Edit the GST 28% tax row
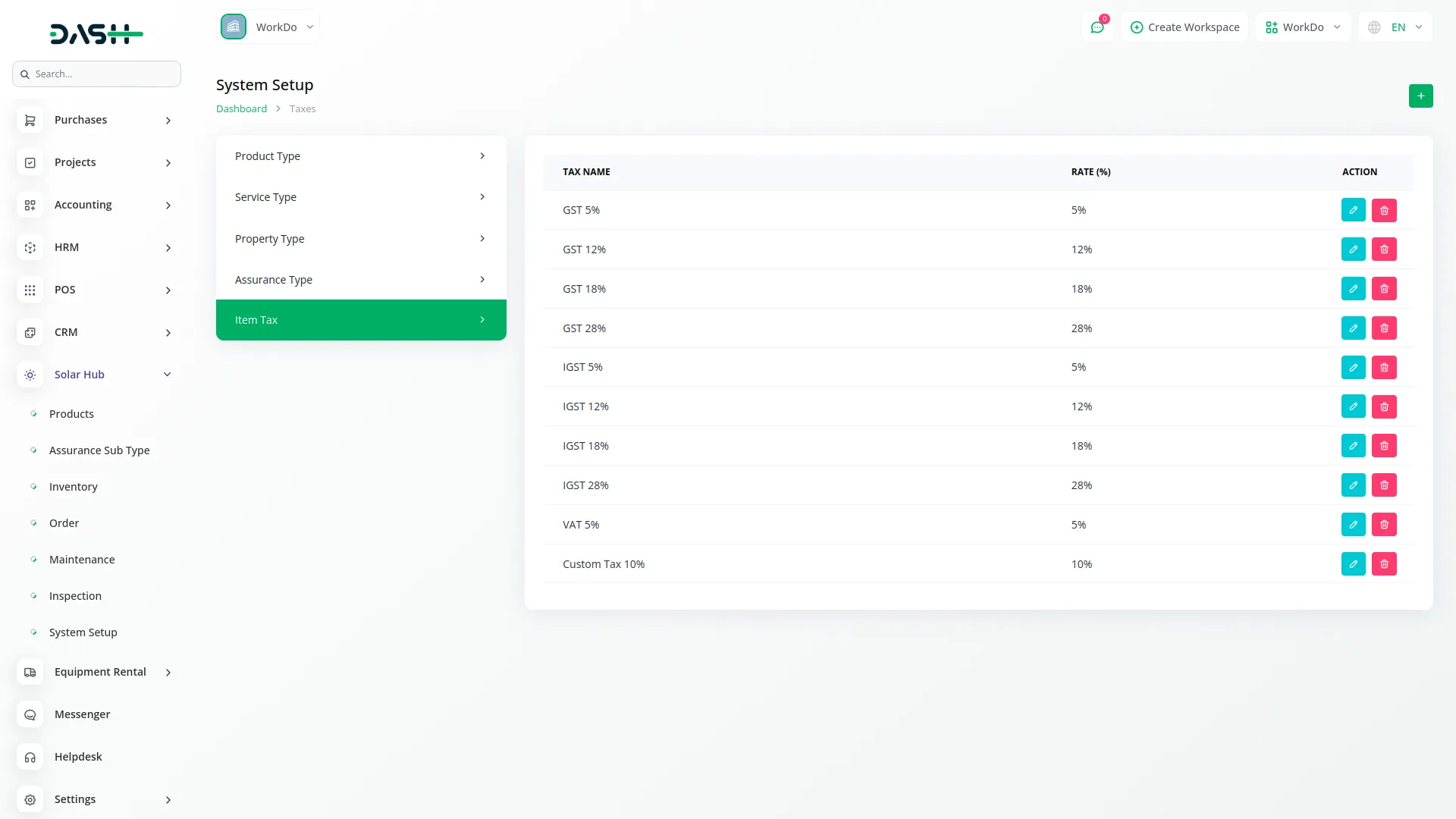This screenshot has width=1456, height=819. (1353, 328)
